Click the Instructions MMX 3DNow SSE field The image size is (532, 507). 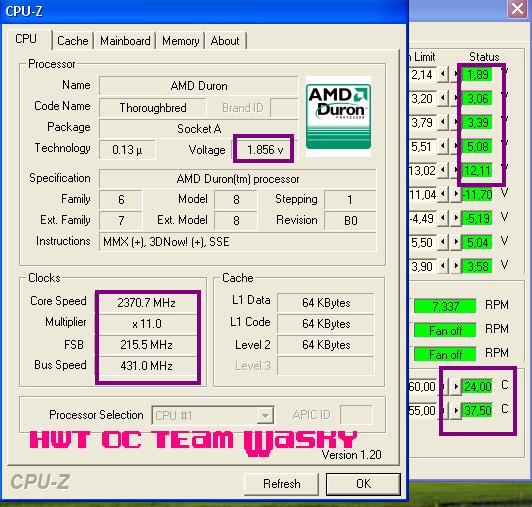pyautogui.click(x=238, y=242)
